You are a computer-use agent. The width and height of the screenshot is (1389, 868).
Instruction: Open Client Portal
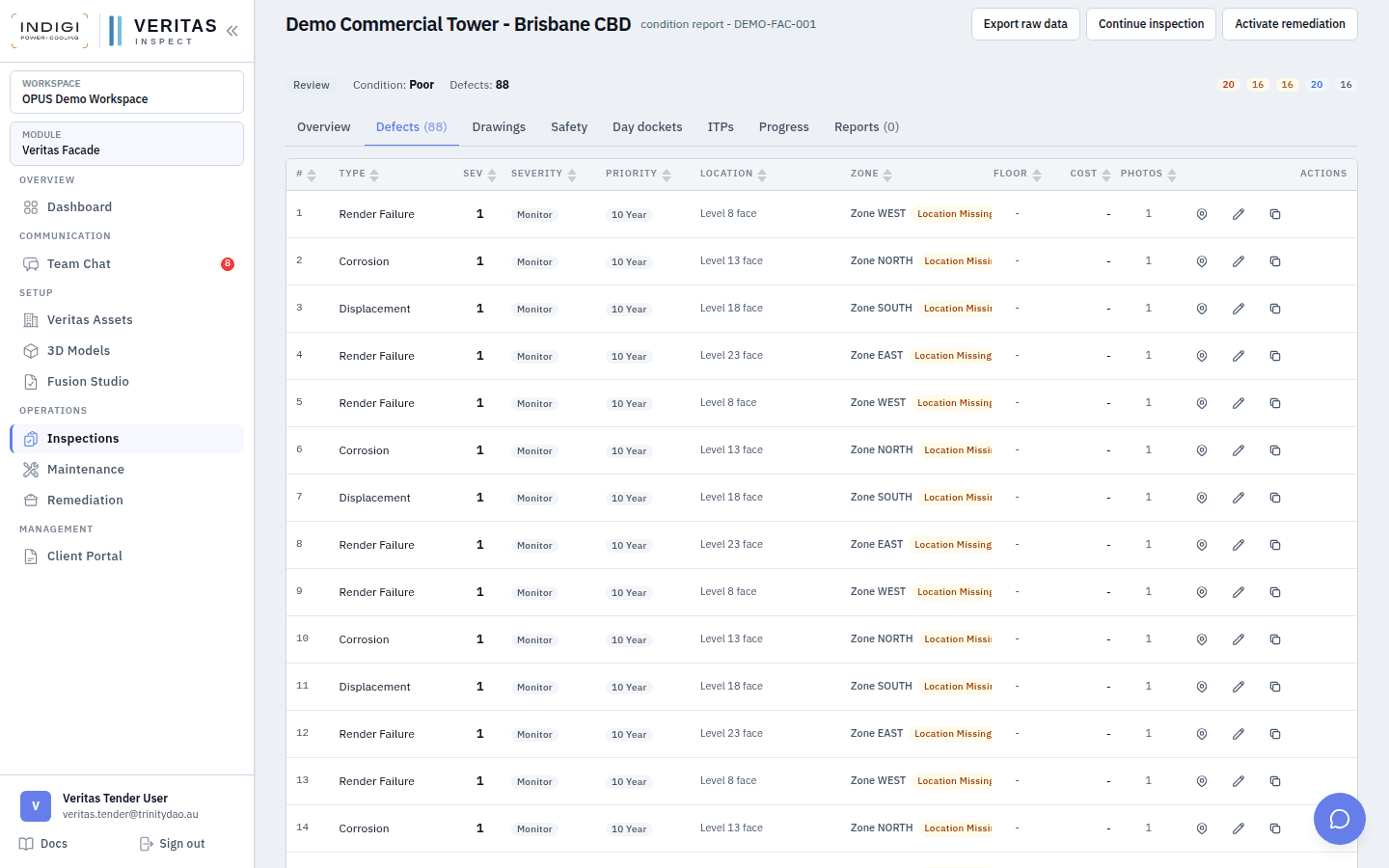(x=126, y=556)
